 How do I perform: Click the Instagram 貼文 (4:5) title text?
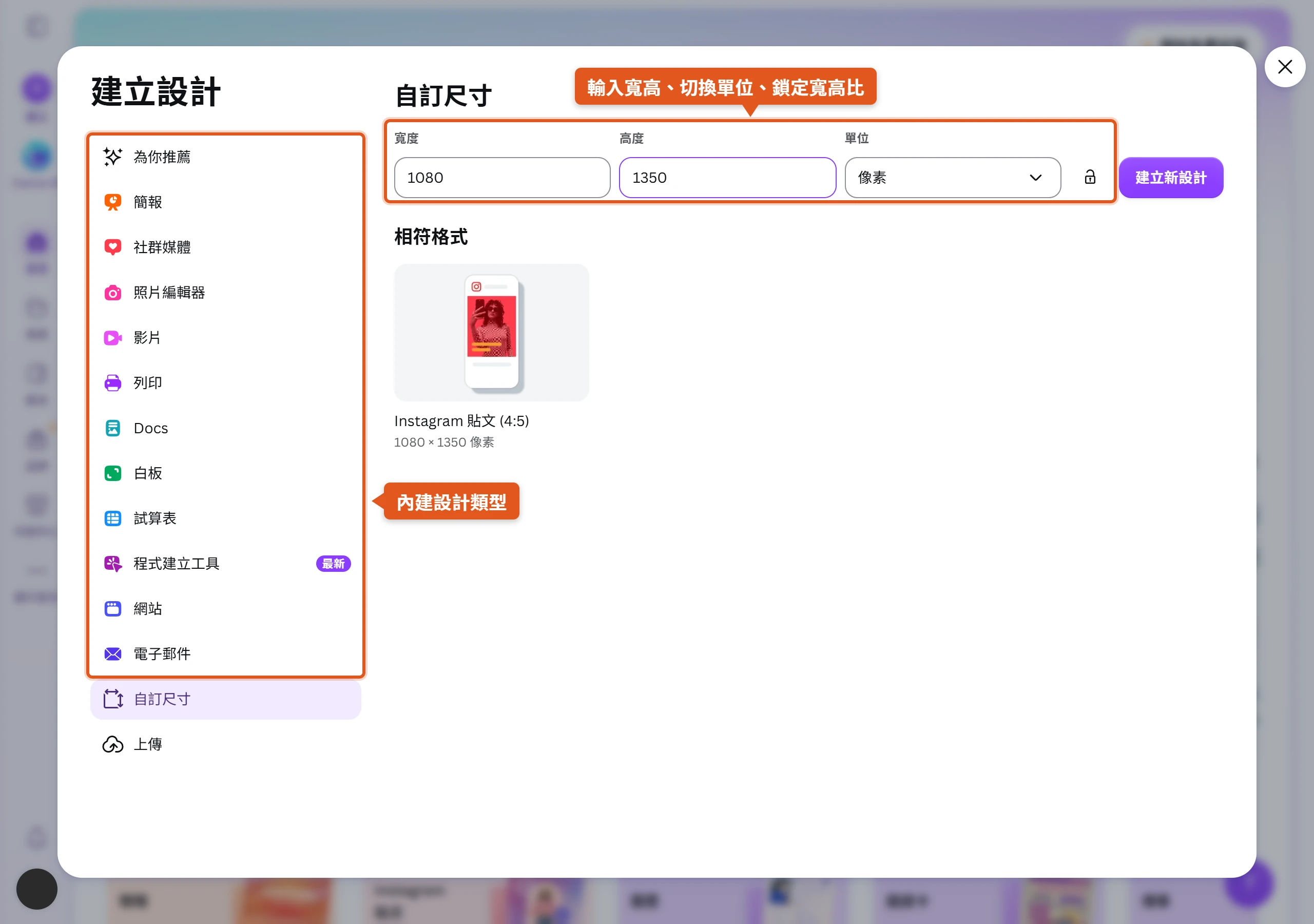point(461,421)
